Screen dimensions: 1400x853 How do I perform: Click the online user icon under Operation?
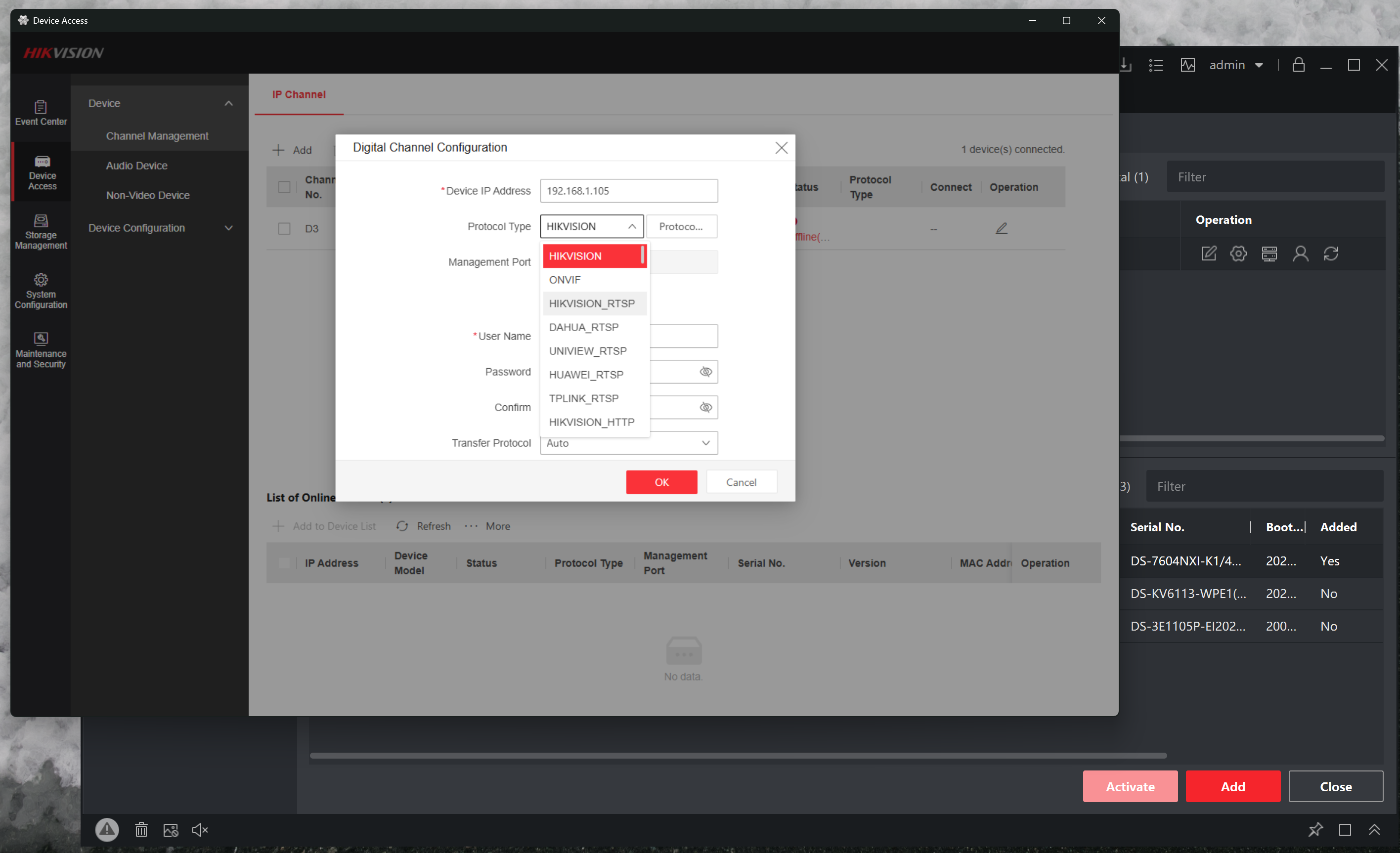pos(1300,254)
